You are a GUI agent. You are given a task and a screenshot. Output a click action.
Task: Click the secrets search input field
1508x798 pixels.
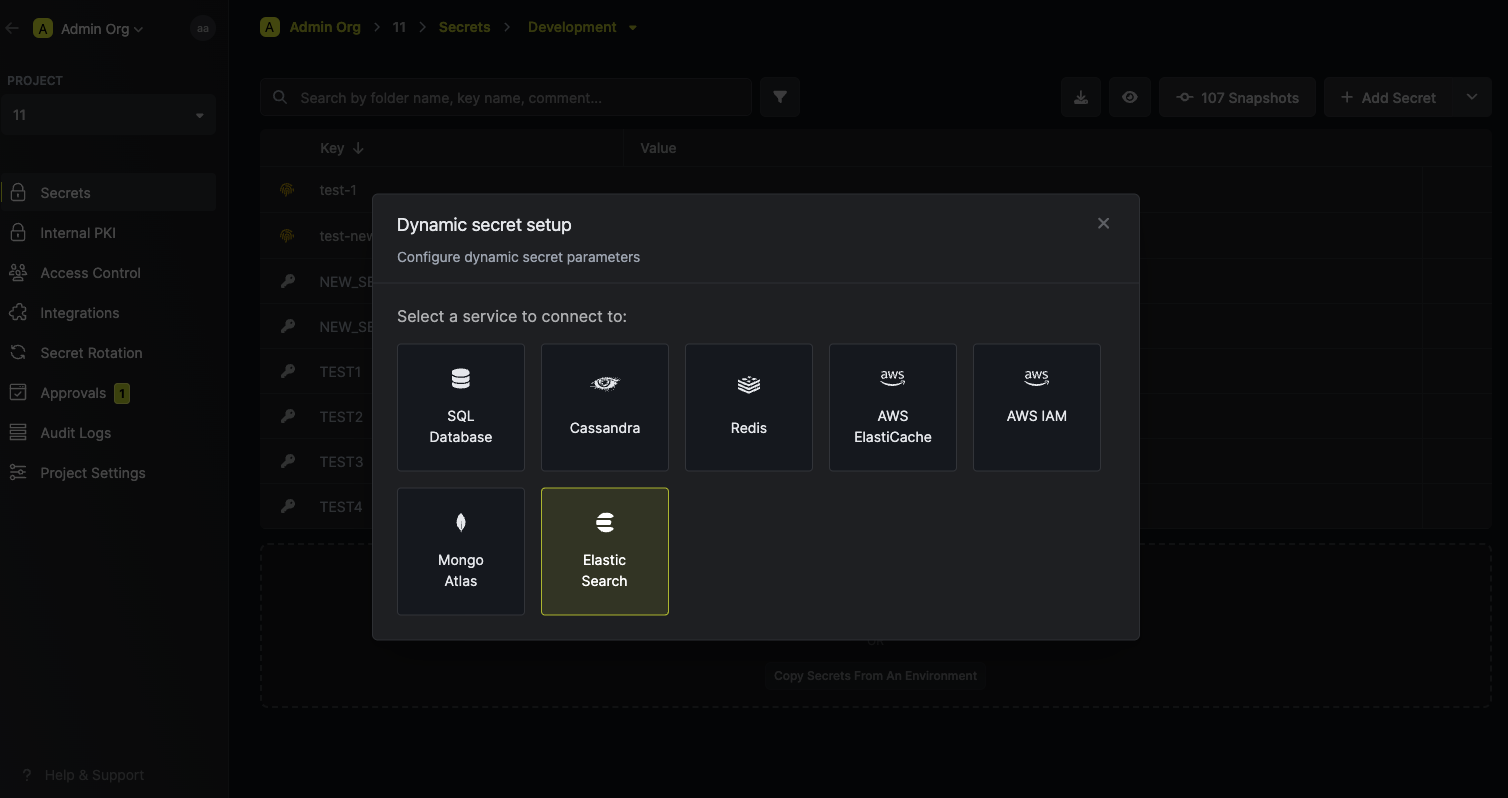pyautogui.click(x=506, y=97)
